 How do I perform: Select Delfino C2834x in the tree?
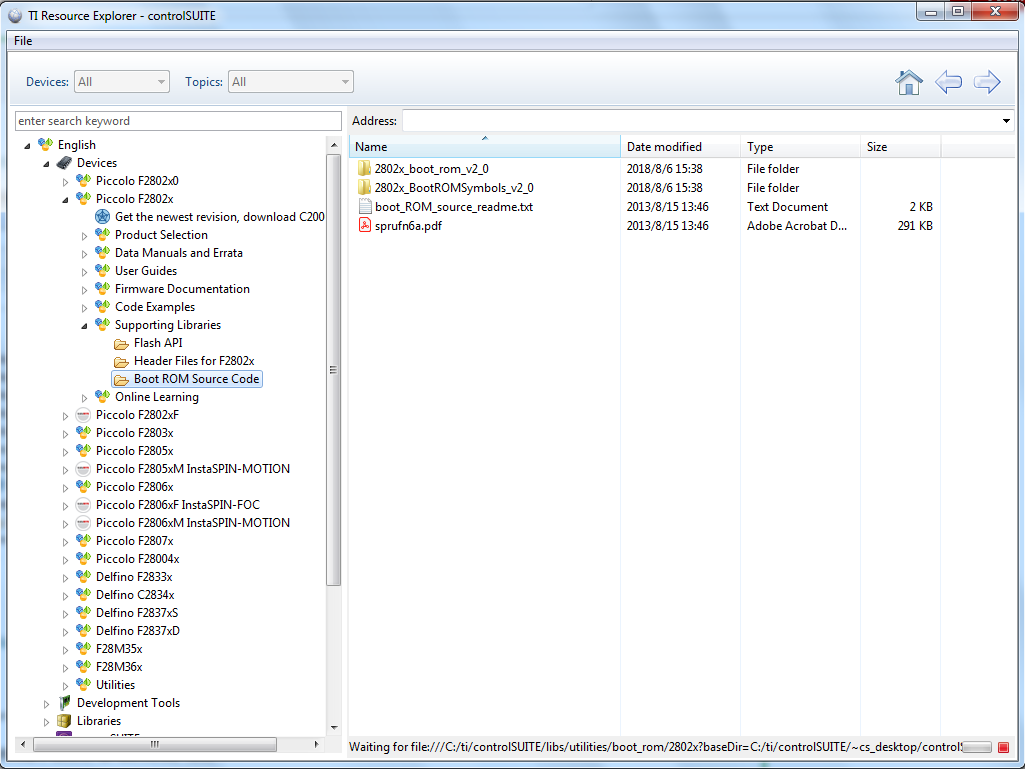pos(135,595)
